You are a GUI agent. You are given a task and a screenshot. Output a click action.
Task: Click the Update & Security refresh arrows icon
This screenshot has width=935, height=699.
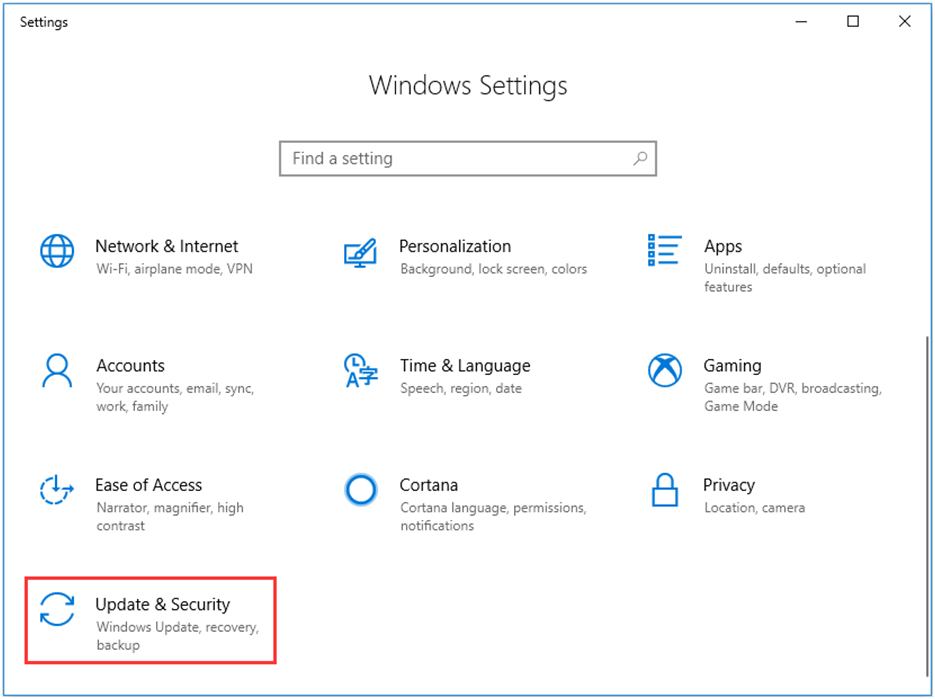click(x=57, y=610)
